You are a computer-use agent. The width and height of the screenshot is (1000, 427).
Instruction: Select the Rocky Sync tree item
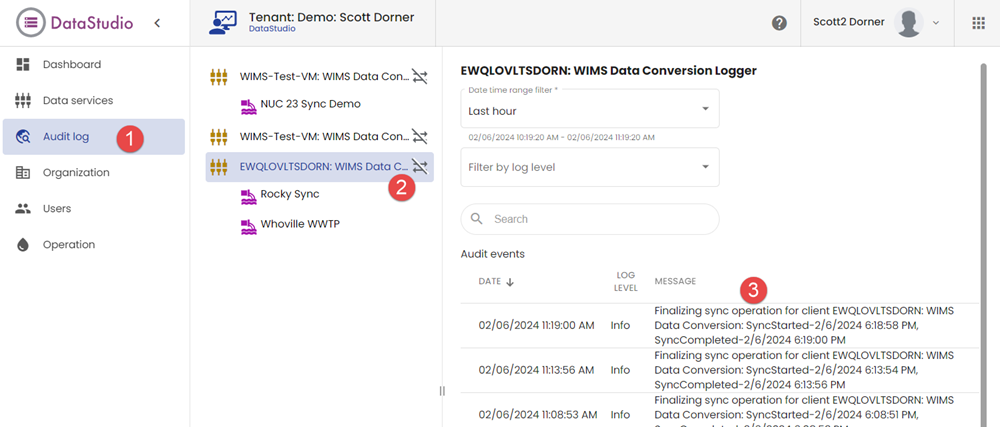pyautogui.click(x=289, y=194)
